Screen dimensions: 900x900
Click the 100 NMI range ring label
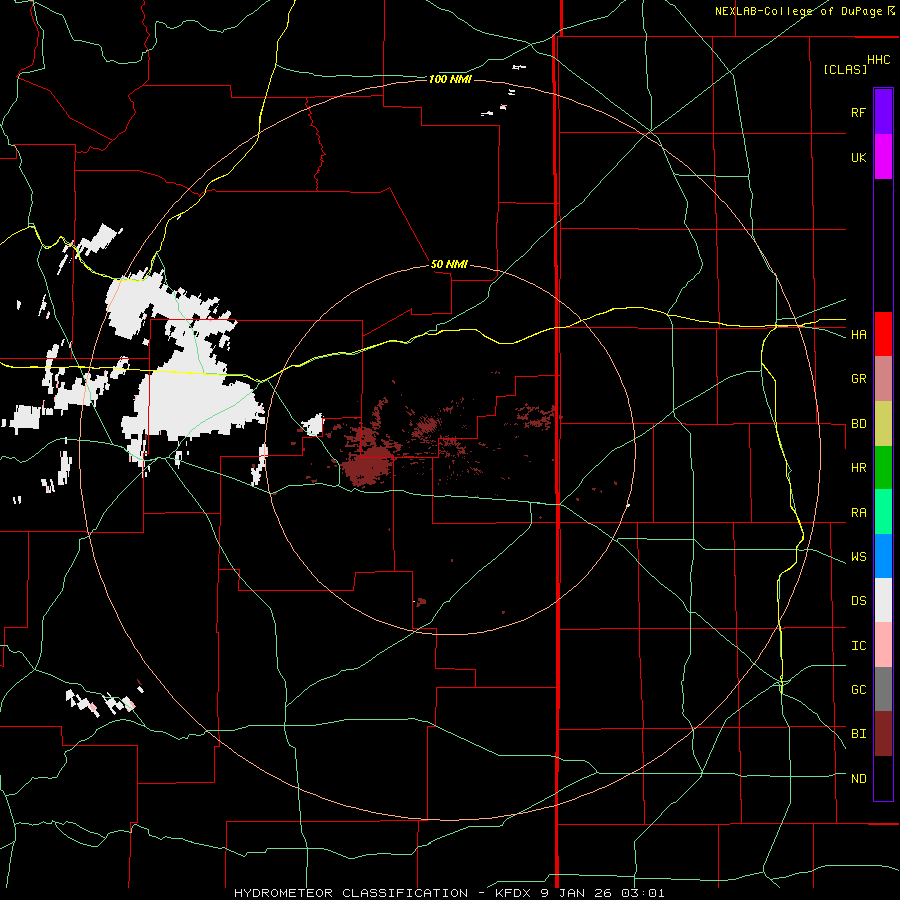pyautogui.click(x=450, y=79)
